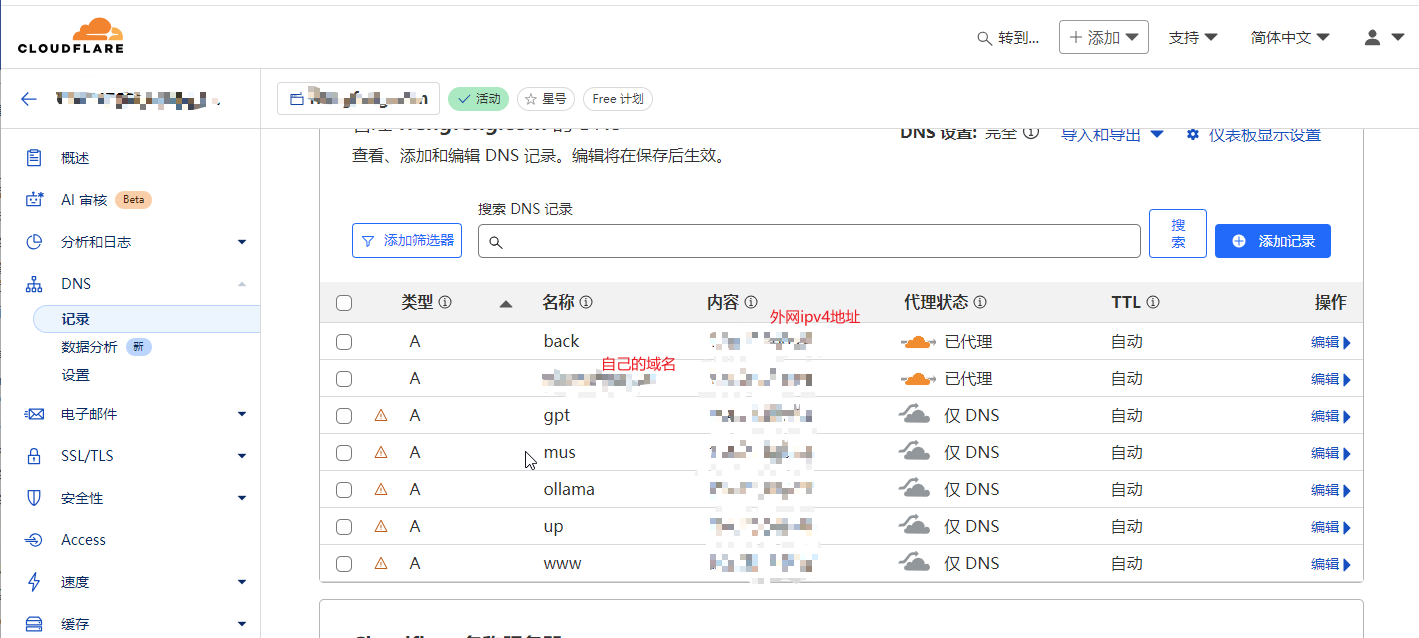Open the 支持 dropdown menu
1419x638 pixels.
(x=1193, y=37)
